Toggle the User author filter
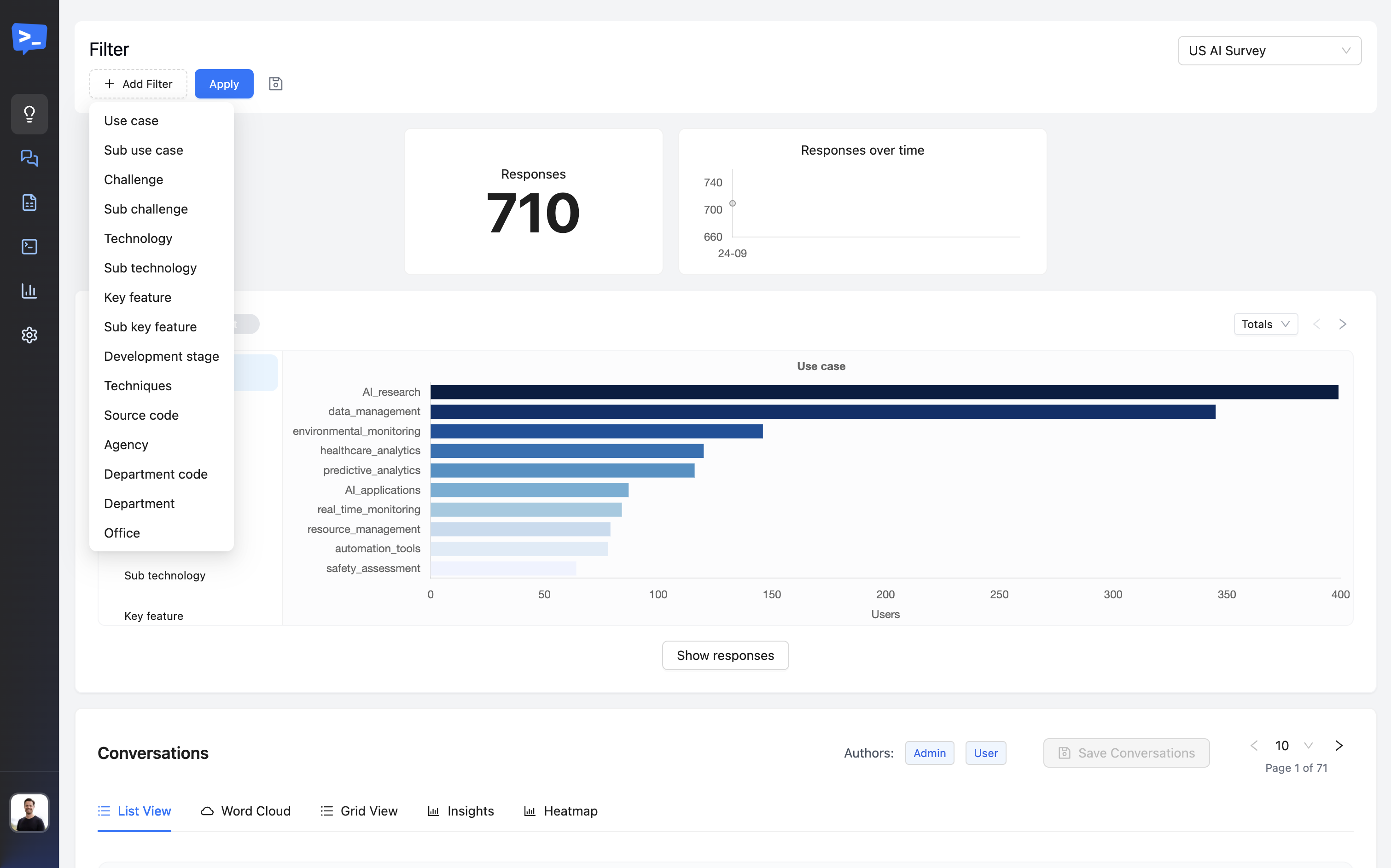Viewport: 1391px width, 868px height. pos(985,752)
